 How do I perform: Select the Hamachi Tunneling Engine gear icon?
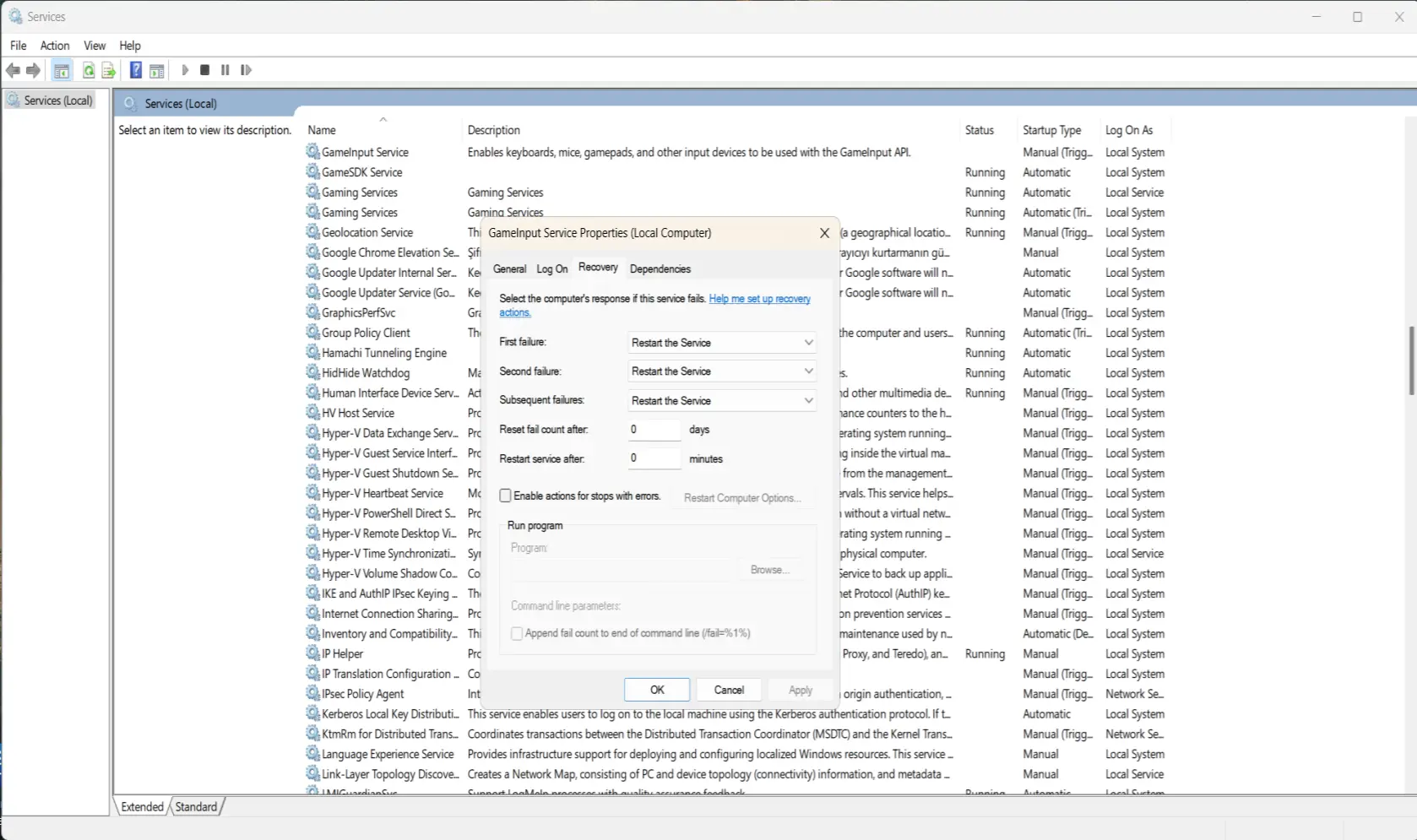click(x=312, y=353)
